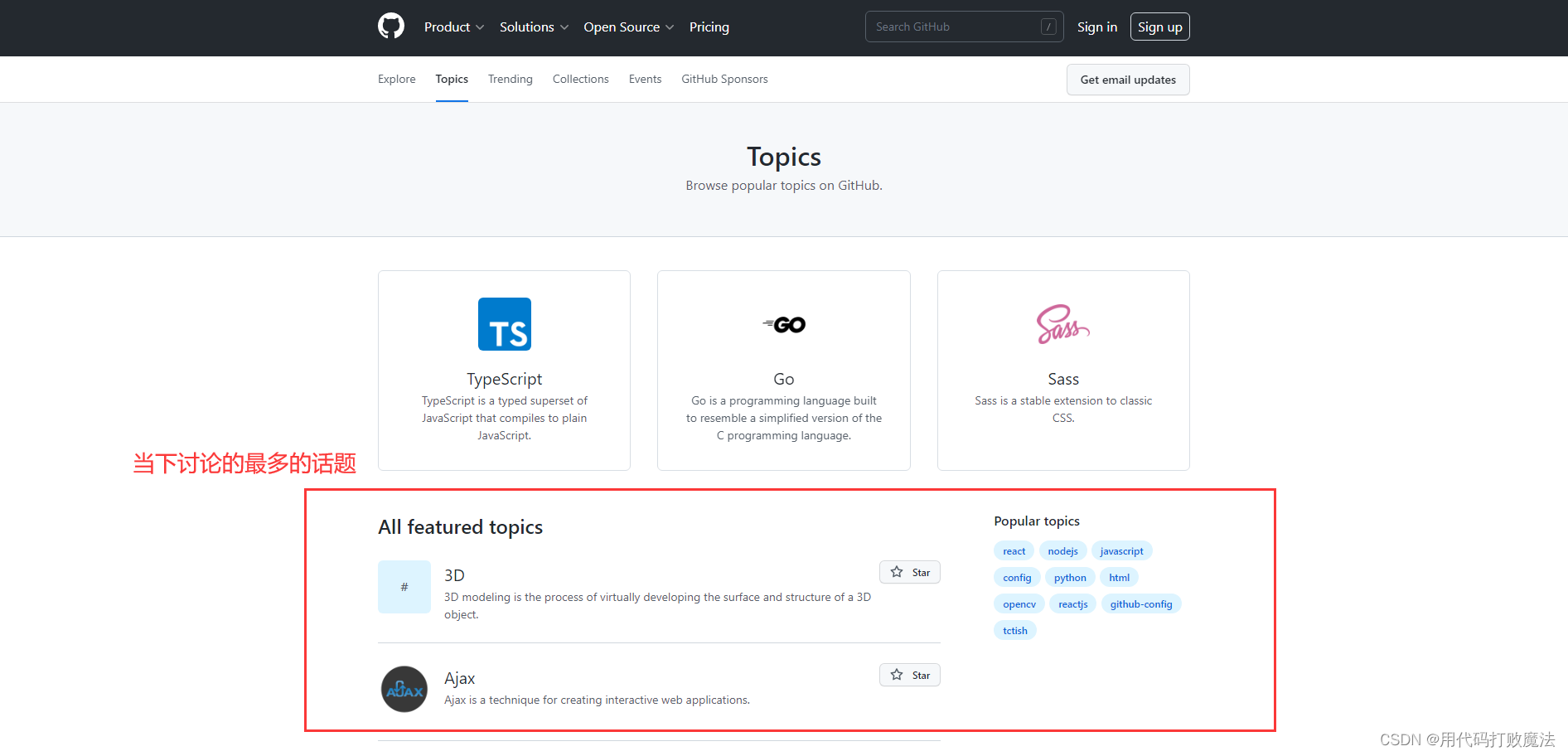Image resolution: width=1568 pixels, height=756 pixels.
Task: Click the Go card description
Action: pyautogui.click(x=784, y=418)
